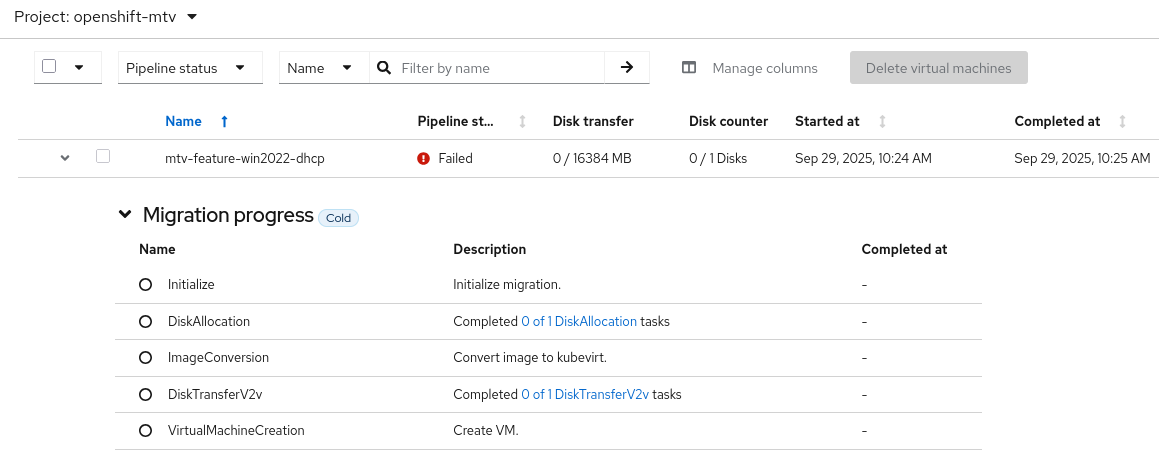Screen dimensions: 1159x453
Task: Toggle the select-all checkbox in toolbar
Action: click(x=49, y=67)
